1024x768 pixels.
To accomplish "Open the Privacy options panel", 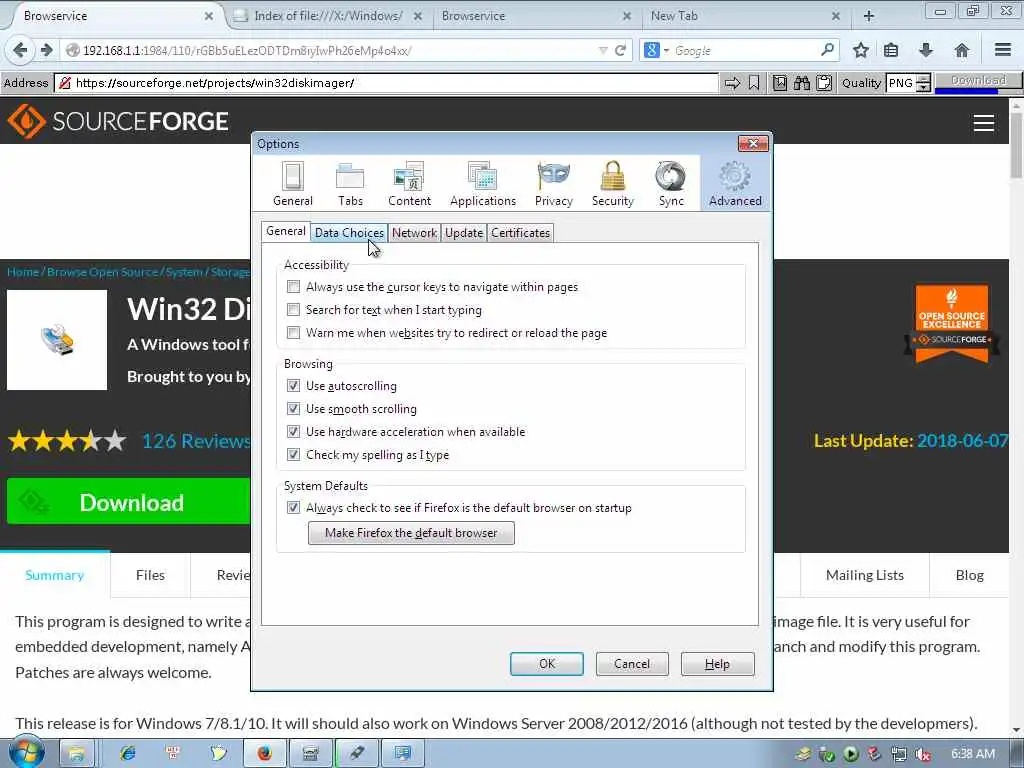I will point(553,184).
